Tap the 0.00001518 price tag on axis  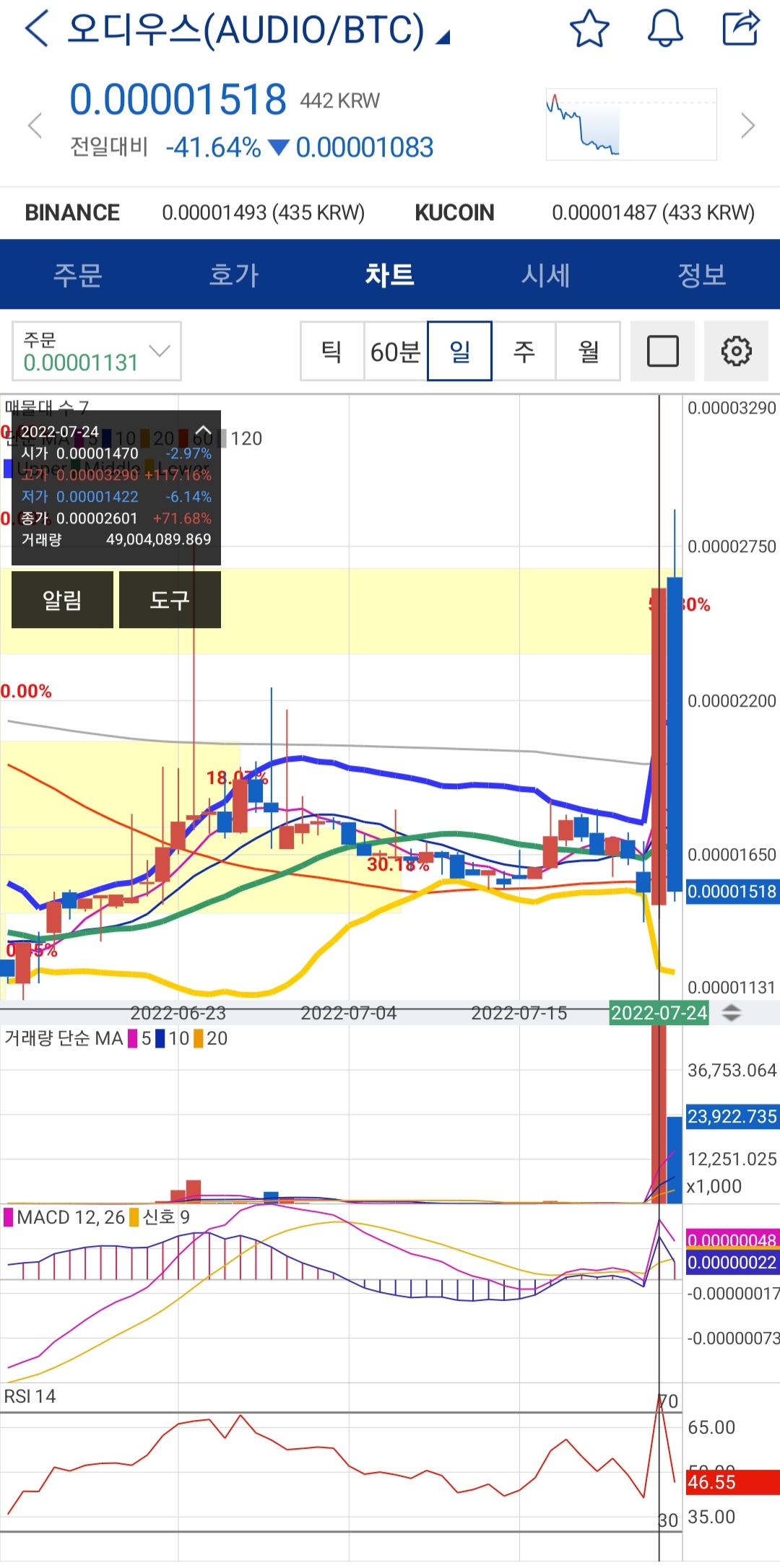pyautogui.click(x=732, y=892)
